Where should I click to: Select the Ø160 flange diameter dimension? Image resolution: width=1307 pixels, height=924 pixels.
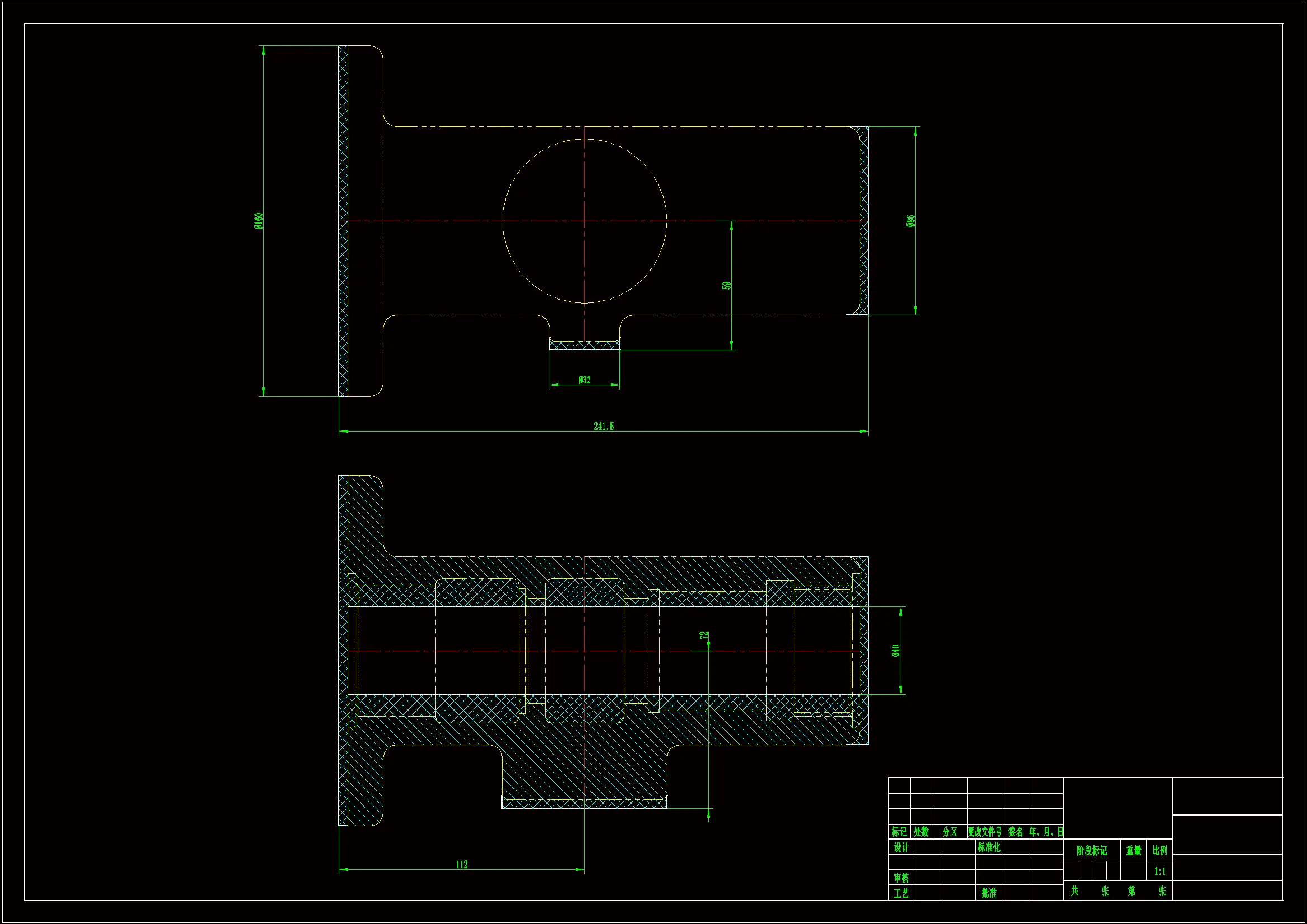point(259,220)
